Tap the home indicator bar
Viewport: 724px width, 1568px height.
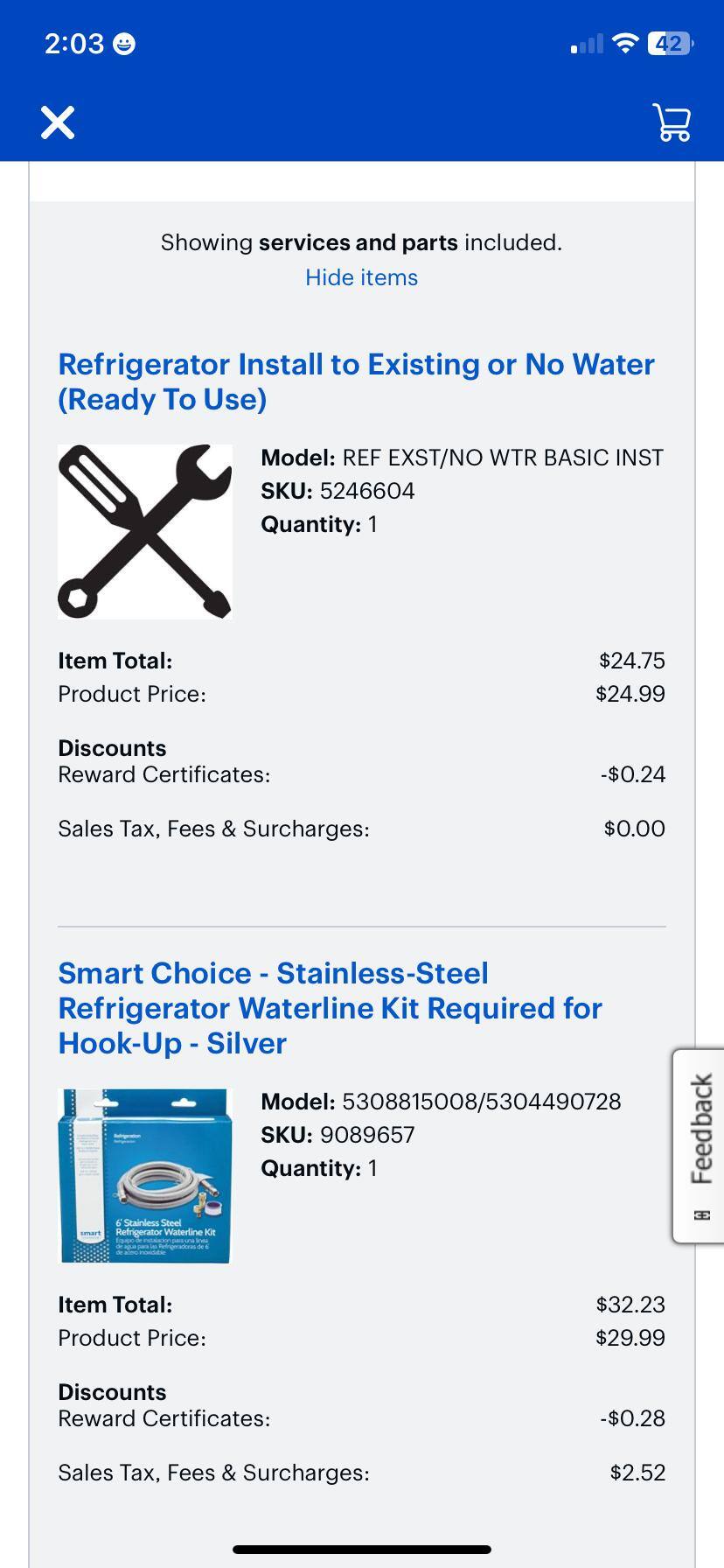[362, 1550]
